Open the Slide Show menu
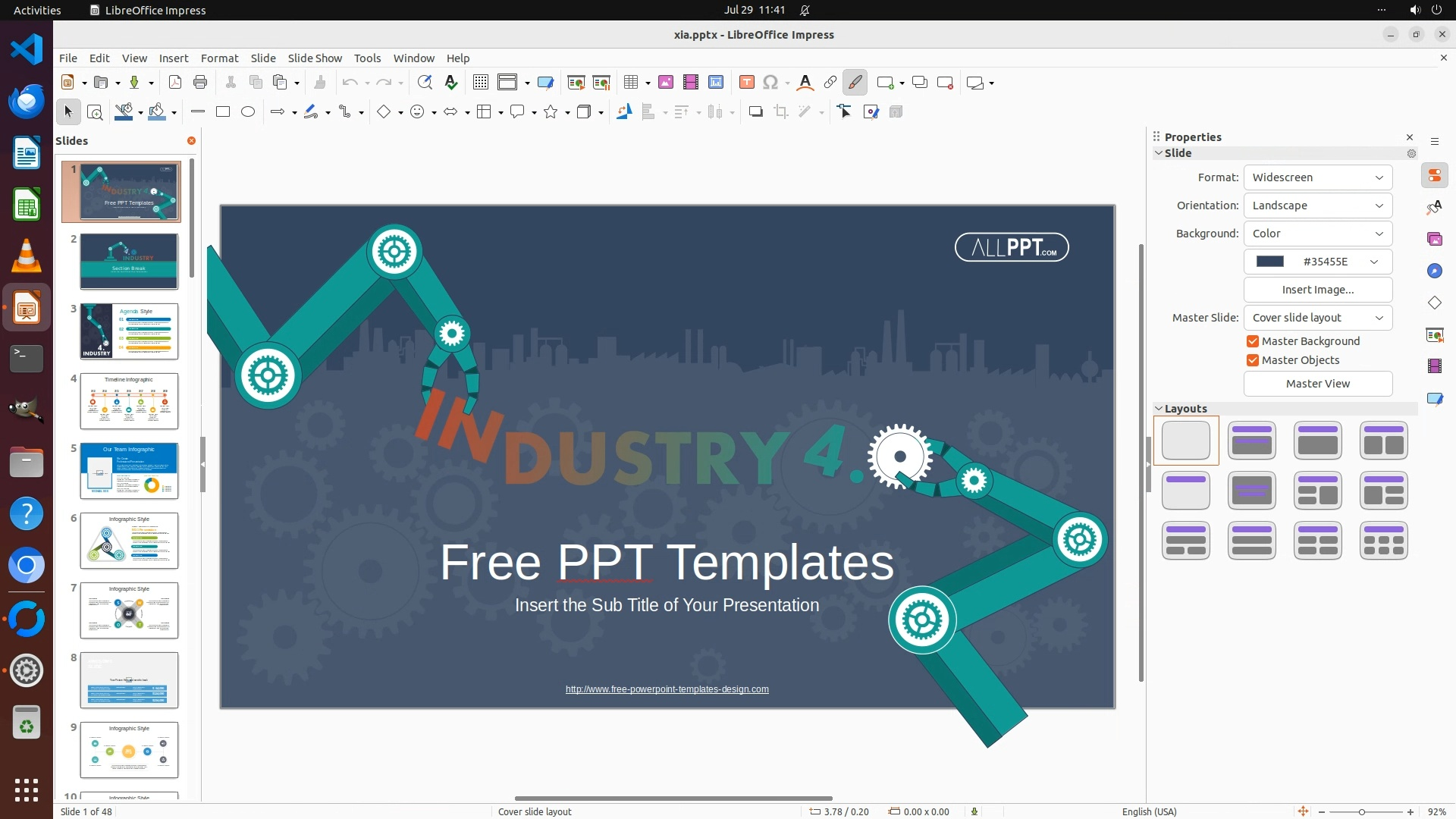Image resolution: width=1456 pixels, height=819 pixels. click(x=314, y=58)
